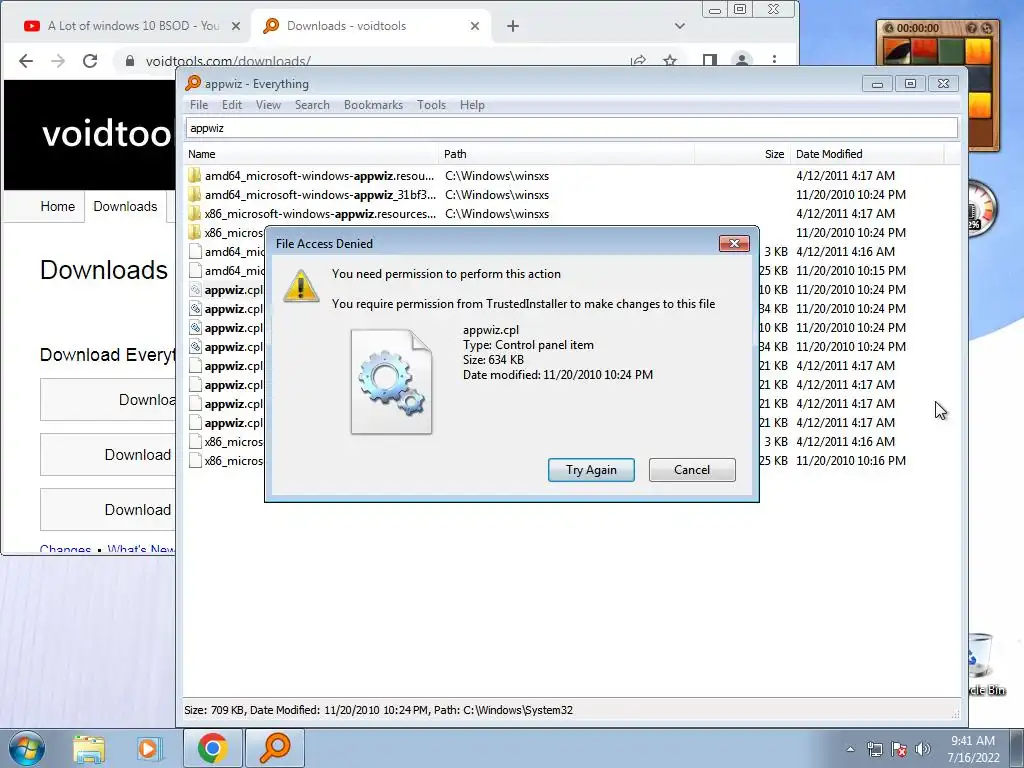Viewport: 1024px width, 768px height.
Task: Click the share icon in Chrome toolbar
Action: [x=638, y=61]
